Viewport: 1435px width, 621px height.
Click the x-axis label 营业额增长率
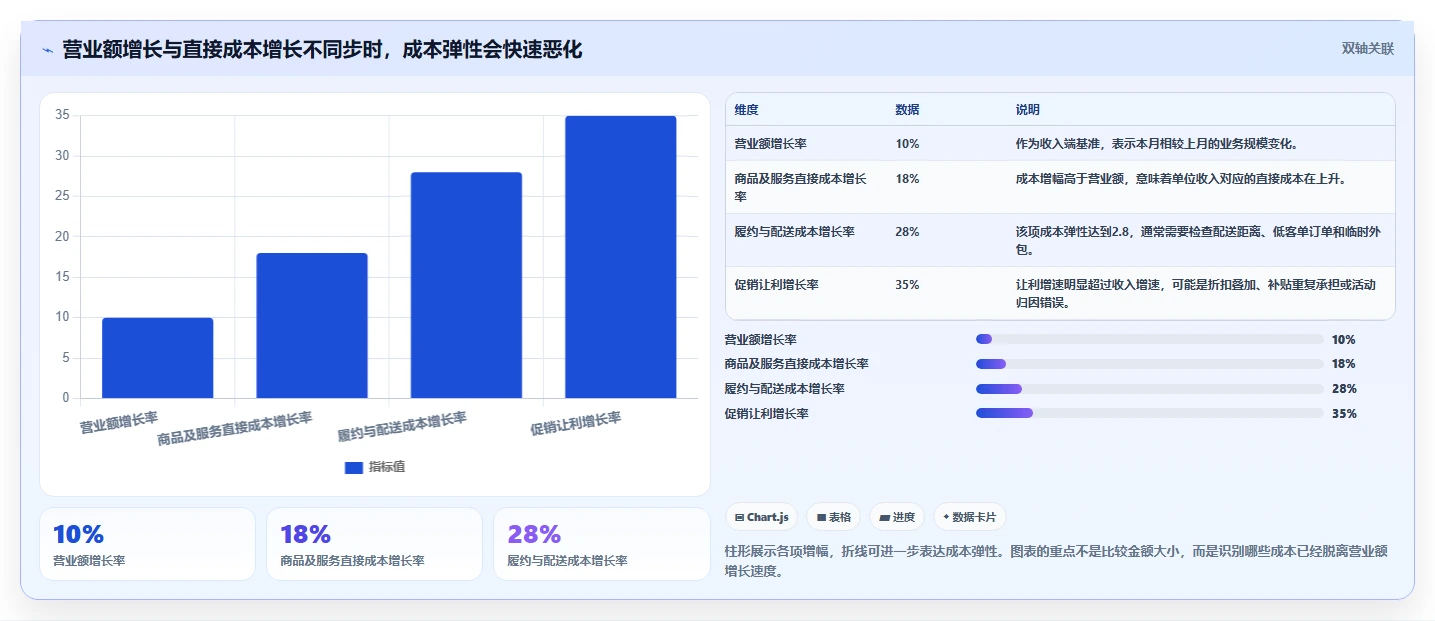(x=119, y=421)
